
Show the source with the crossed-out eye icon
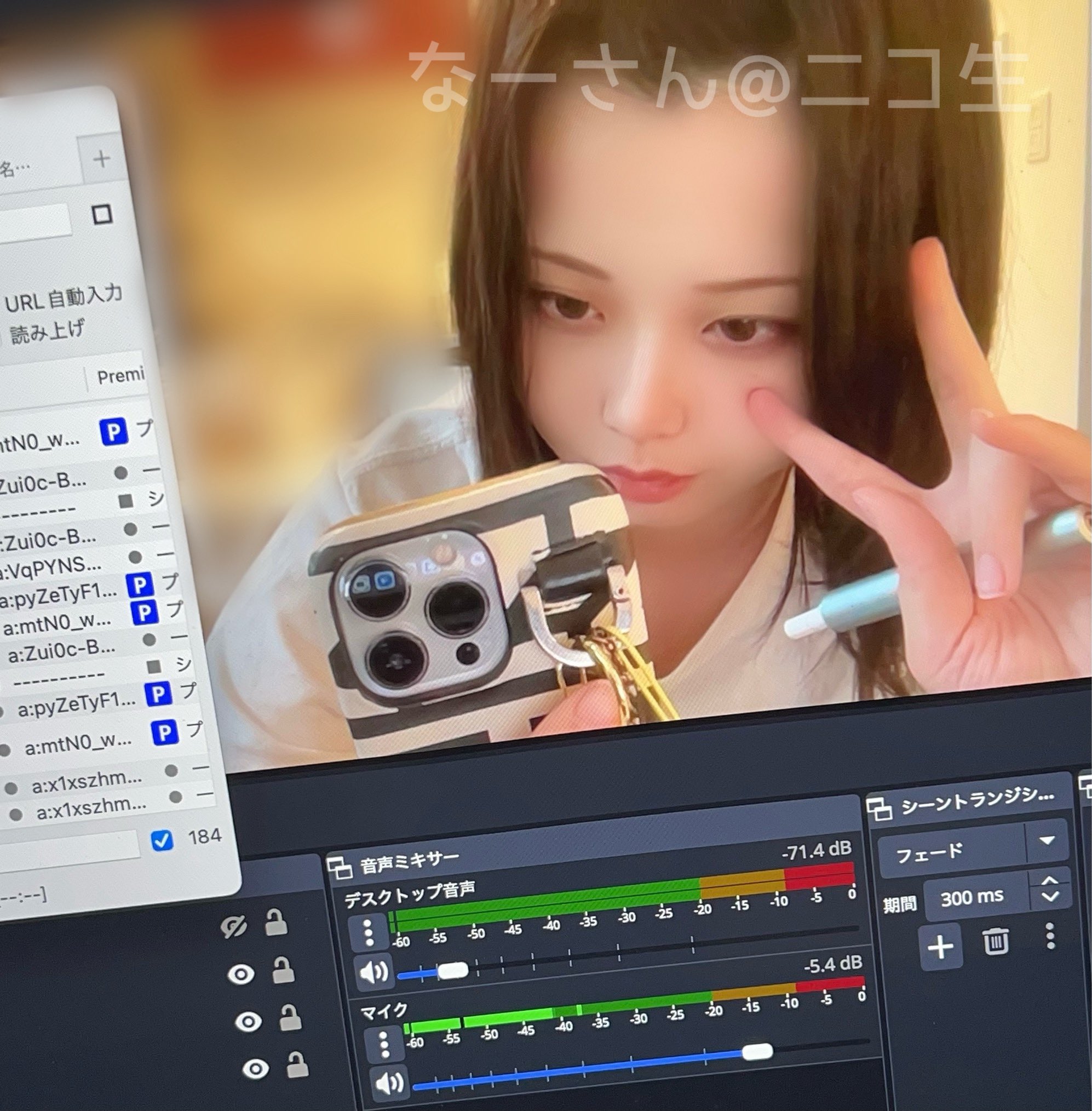click(235, 927)
